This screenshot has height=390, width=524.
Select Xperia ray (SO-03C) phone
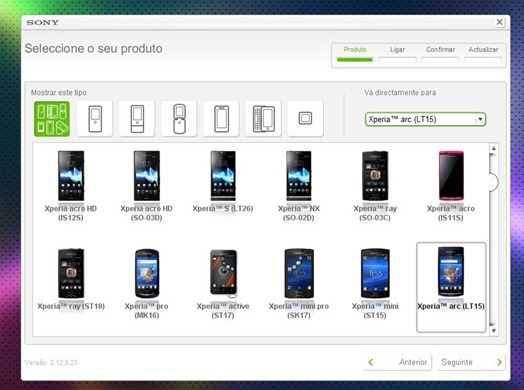[375, 186]
